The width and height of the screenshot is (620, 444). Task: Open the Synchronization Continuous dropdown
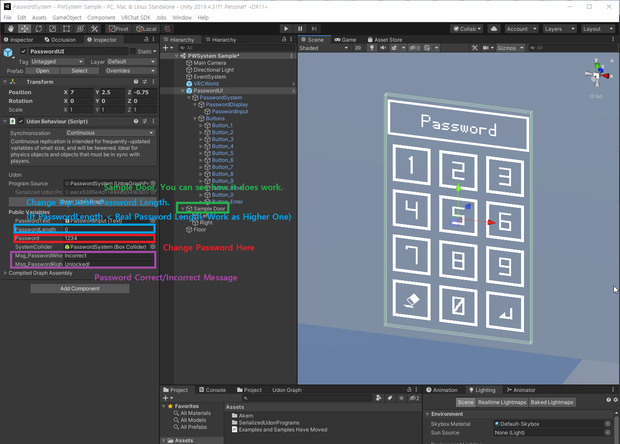[x=110, y=133]
